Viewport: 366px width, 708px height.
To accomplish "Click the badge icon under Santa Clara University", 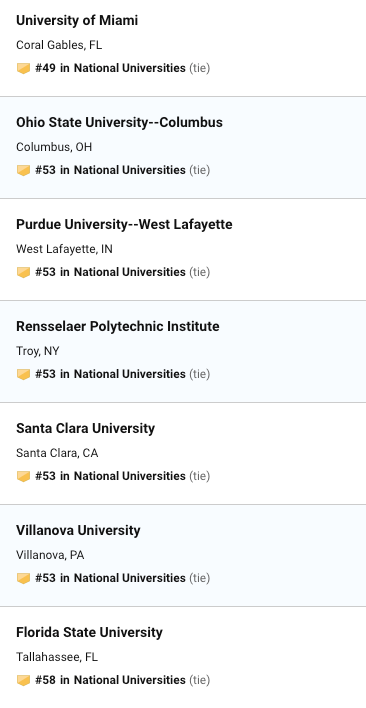I will click(x=23, y=477).
